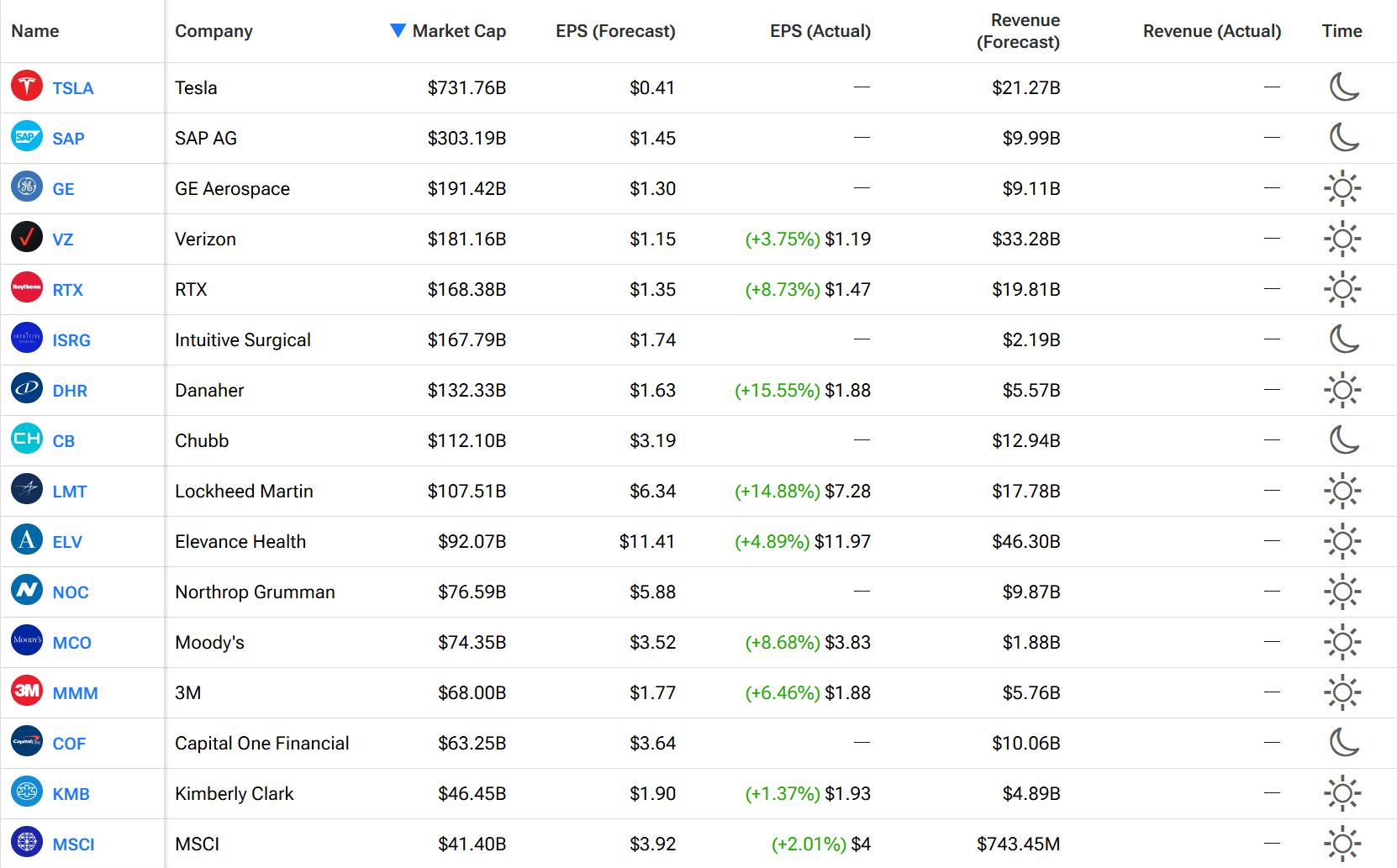Sort by Revenue (Forecast) column header
This screenshot has width=1397, height=868.
tap(1018, 31)
